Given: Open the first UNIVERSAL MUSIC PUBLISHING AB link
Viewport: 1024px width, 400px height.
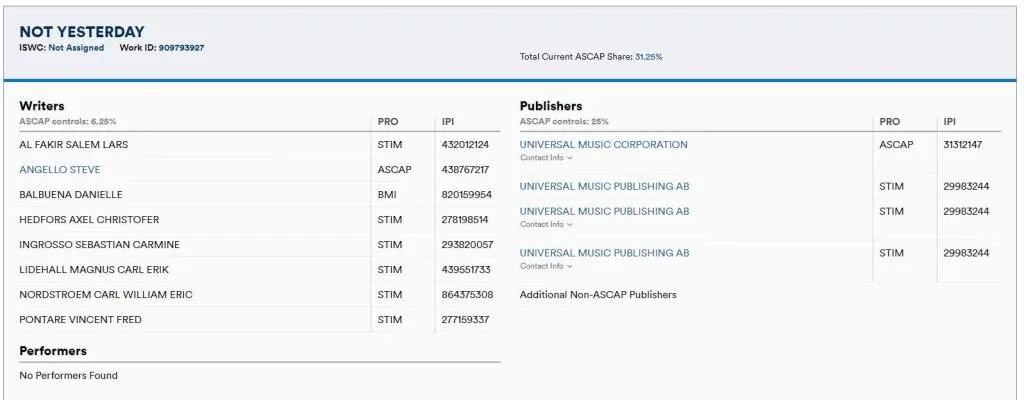Looking at the screenshot, I should 604,186.
